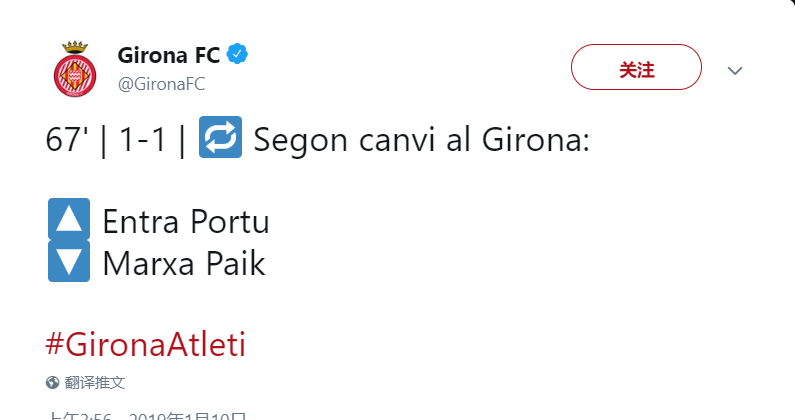Screen dimensions: 795x420
Task: Open the #GironaAtleti hashtag
Action: [x=146, y=344]
